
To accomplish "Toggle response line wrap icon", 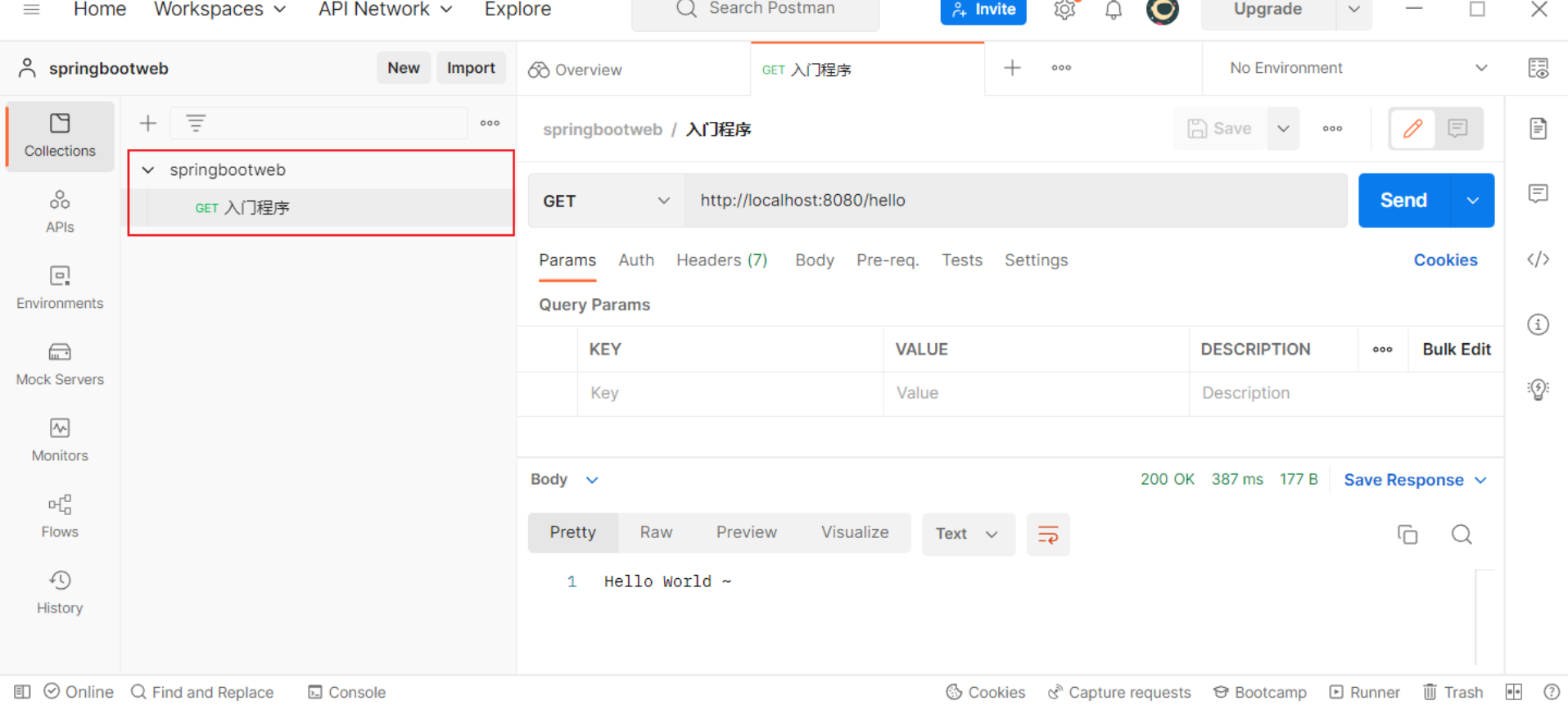I will [x=1048, y=535].
